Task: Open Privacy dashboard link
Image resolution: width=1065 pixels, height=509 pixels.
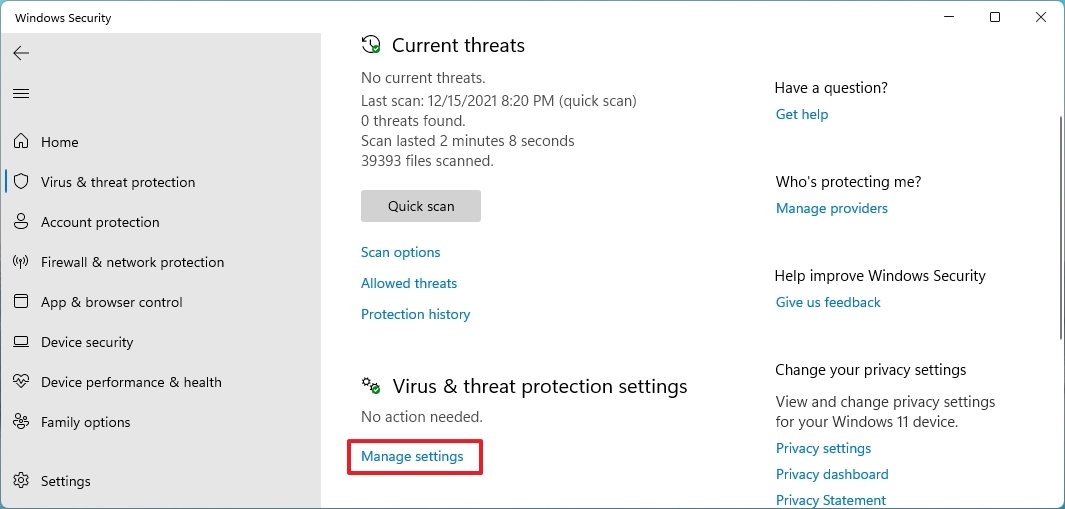Action: [832, 474]
